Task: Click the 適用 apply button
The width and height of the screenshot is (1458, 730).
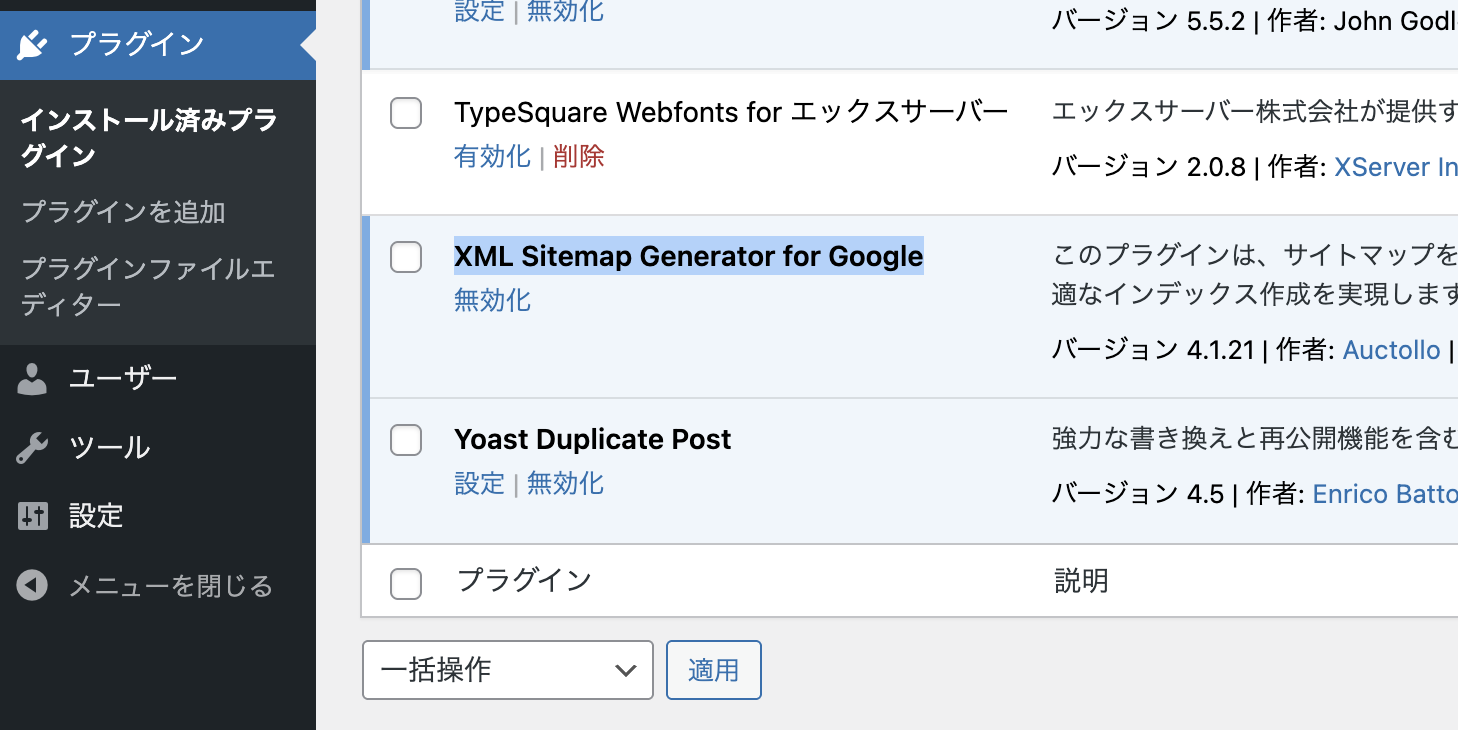Action: (x=714, y=670)
